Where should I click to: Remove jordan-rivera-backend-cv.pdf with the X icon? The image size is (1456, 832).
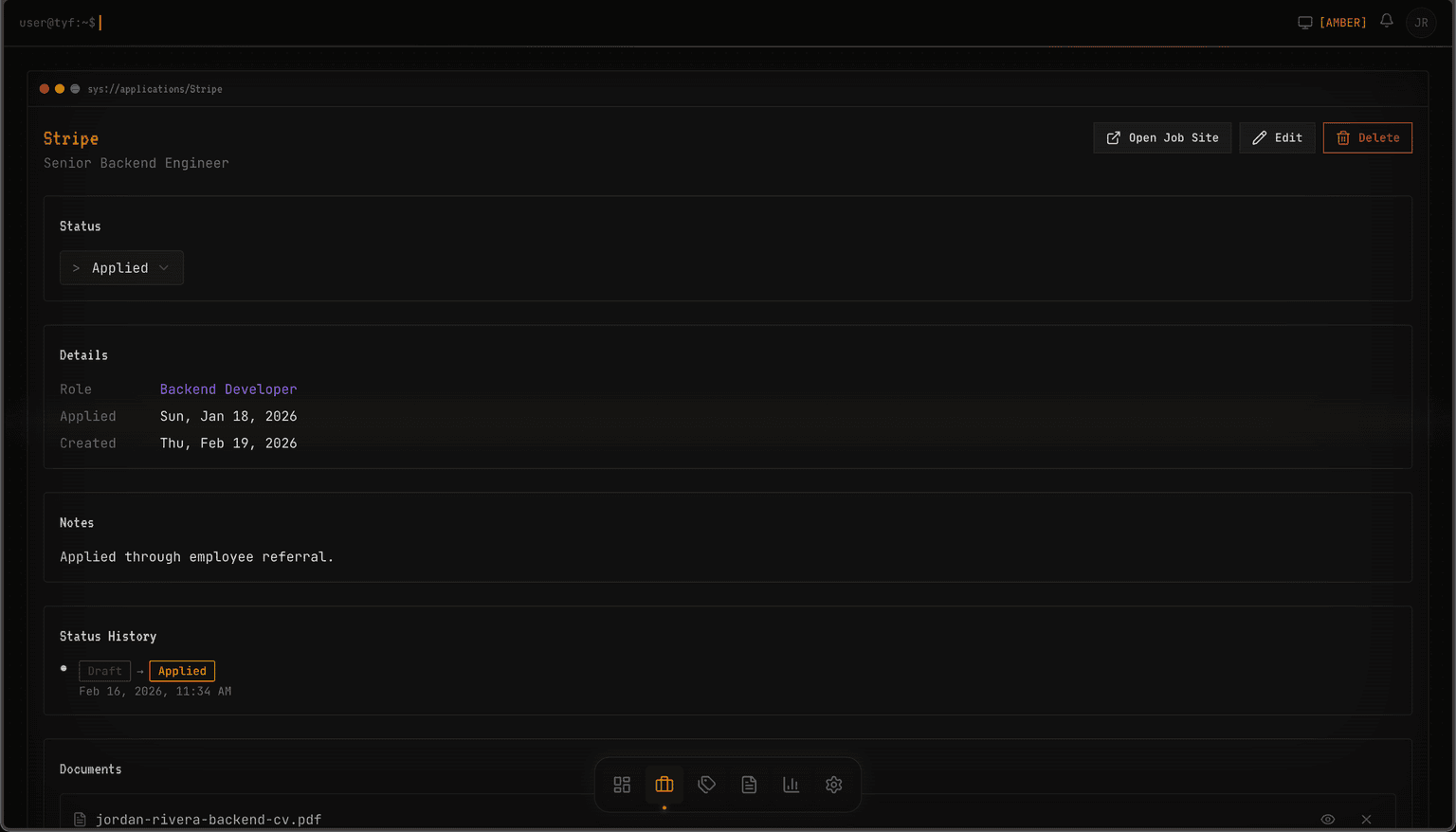point(1366,820)
